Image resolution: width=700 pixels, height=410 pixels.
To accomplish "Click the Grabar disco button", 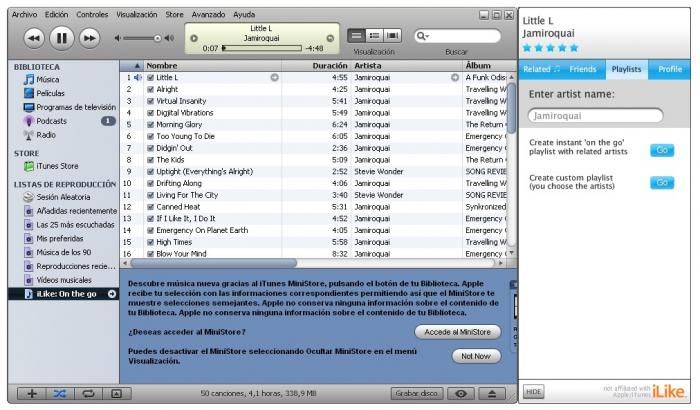I will click(x=417, y=393).
